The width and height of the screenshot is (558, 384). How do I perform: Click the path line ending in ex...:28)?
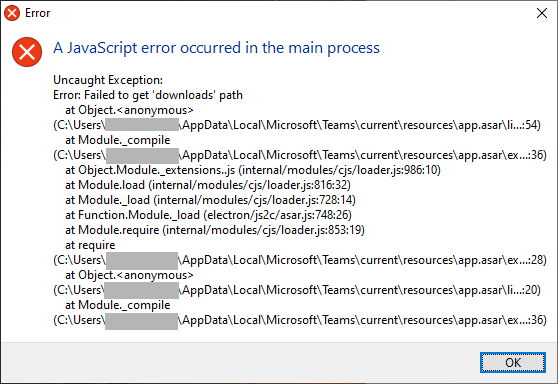pyautogui.click(x=300, y=260)
